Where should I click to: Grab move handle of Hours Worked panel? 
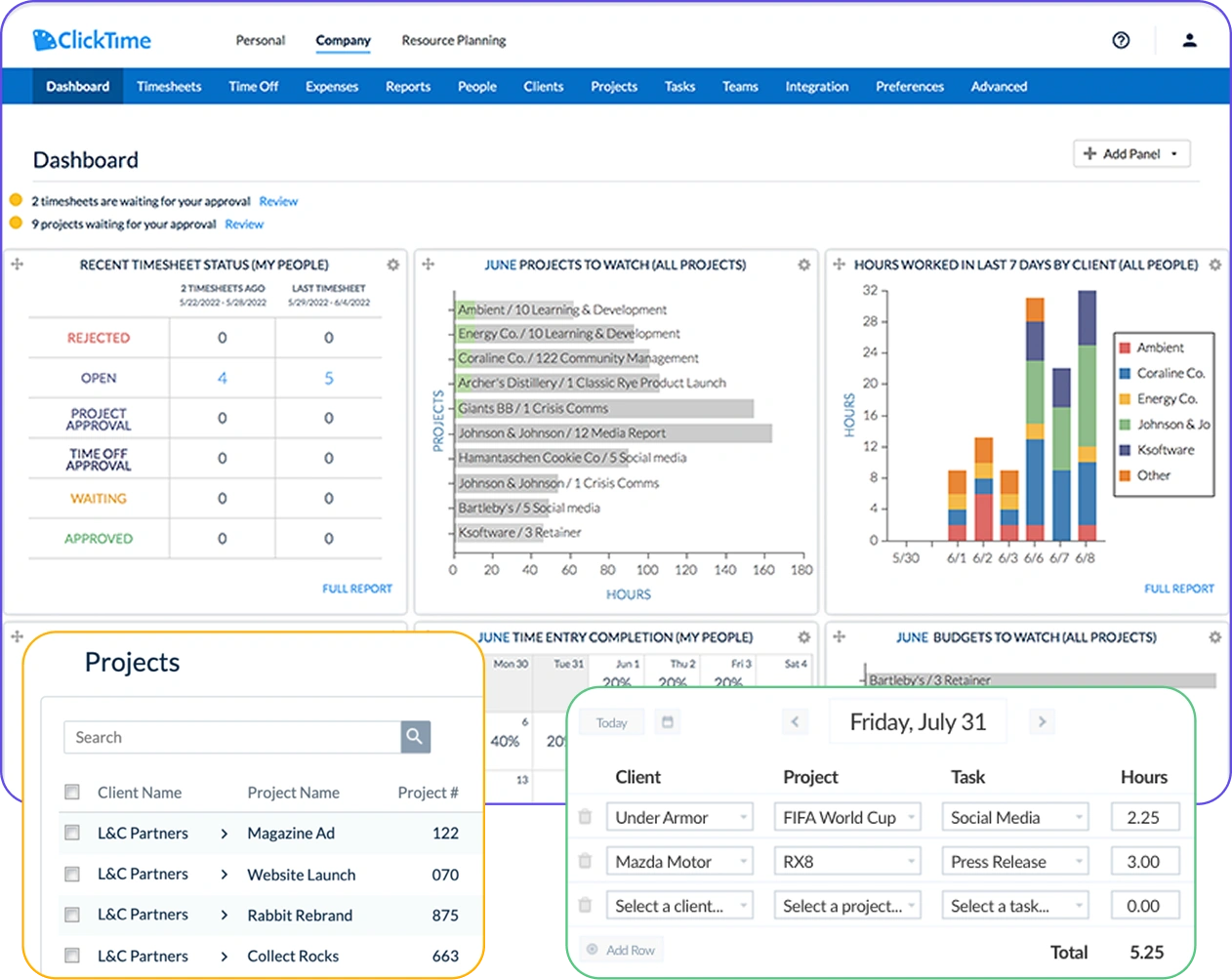pos(839,265)
